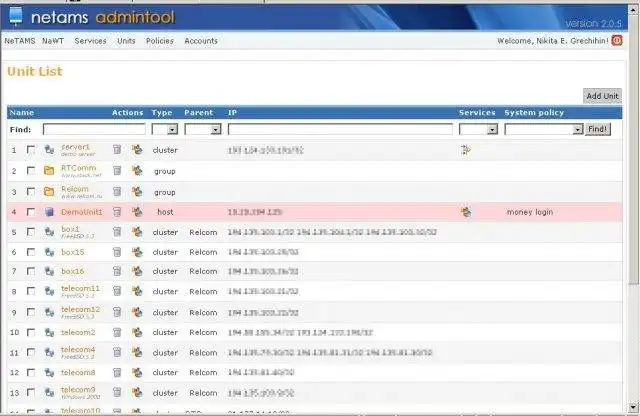Open the NeTAMS menu
The width and height of the screenshot is (640, 416).
click(20, 41)
